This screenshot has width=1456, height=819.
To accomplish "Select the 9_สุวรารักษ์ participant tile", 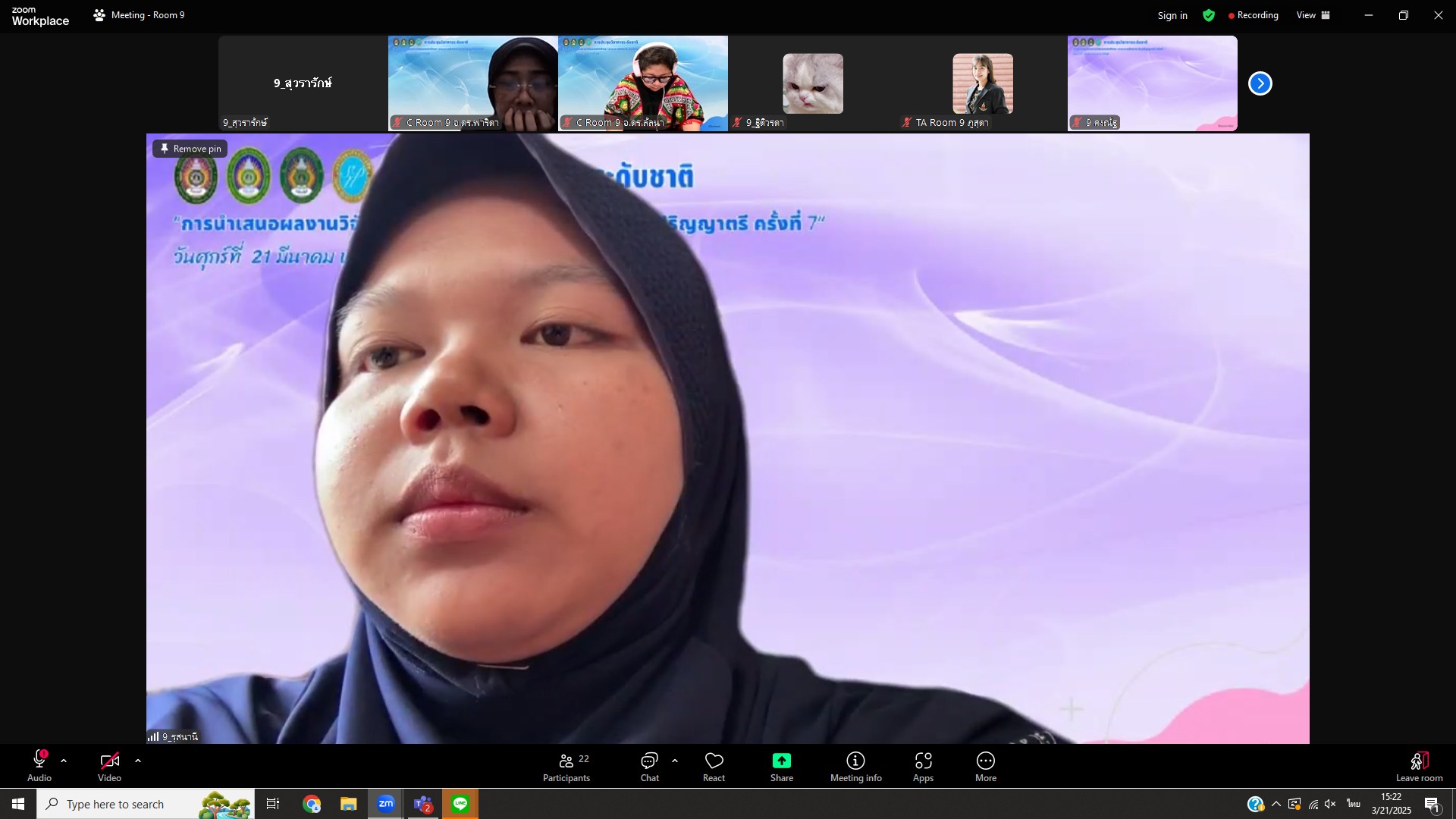I will pos(303,83).
